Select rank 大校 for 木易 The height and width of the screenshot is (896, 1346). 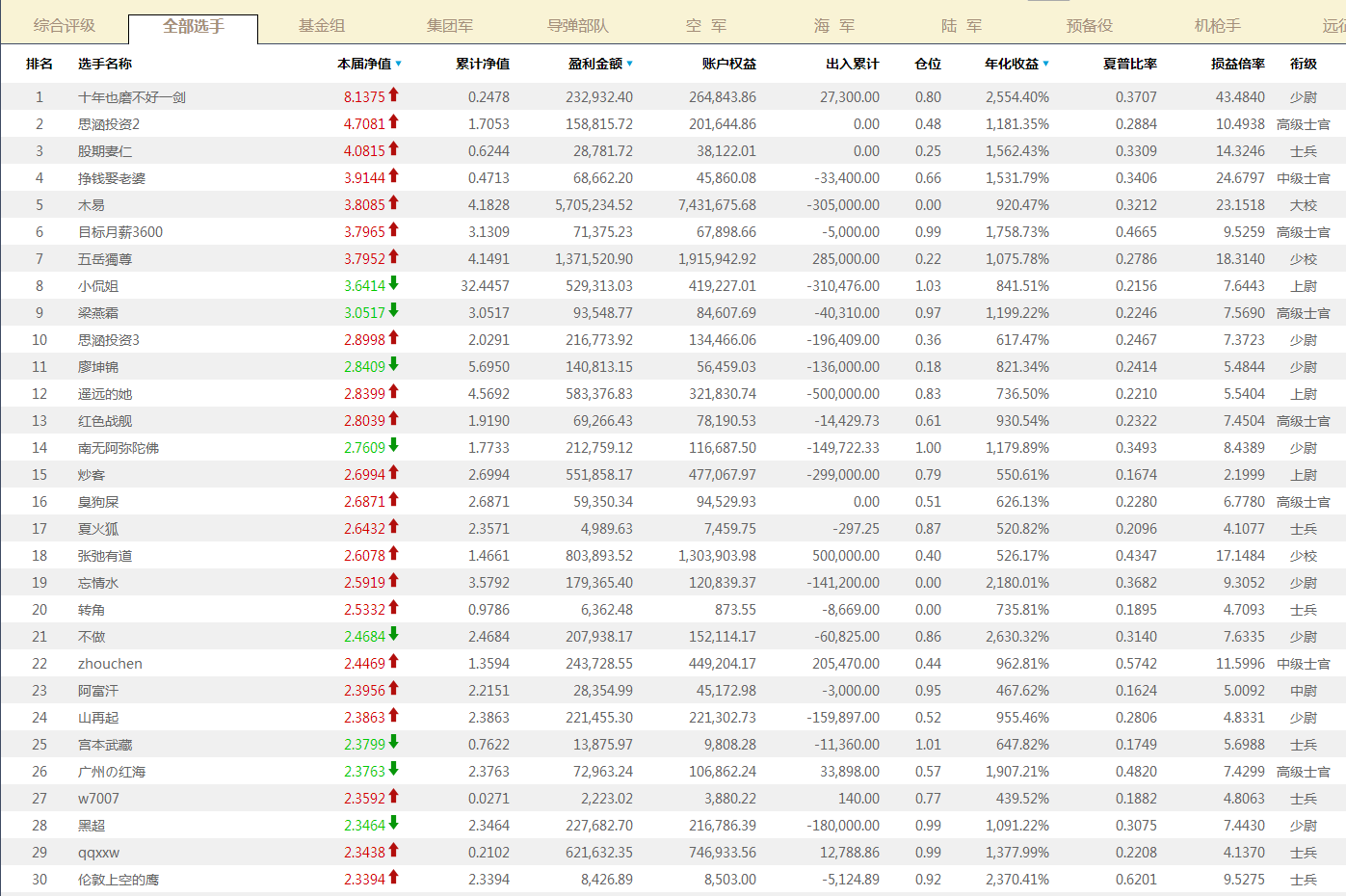click(x=1304, y=205)
